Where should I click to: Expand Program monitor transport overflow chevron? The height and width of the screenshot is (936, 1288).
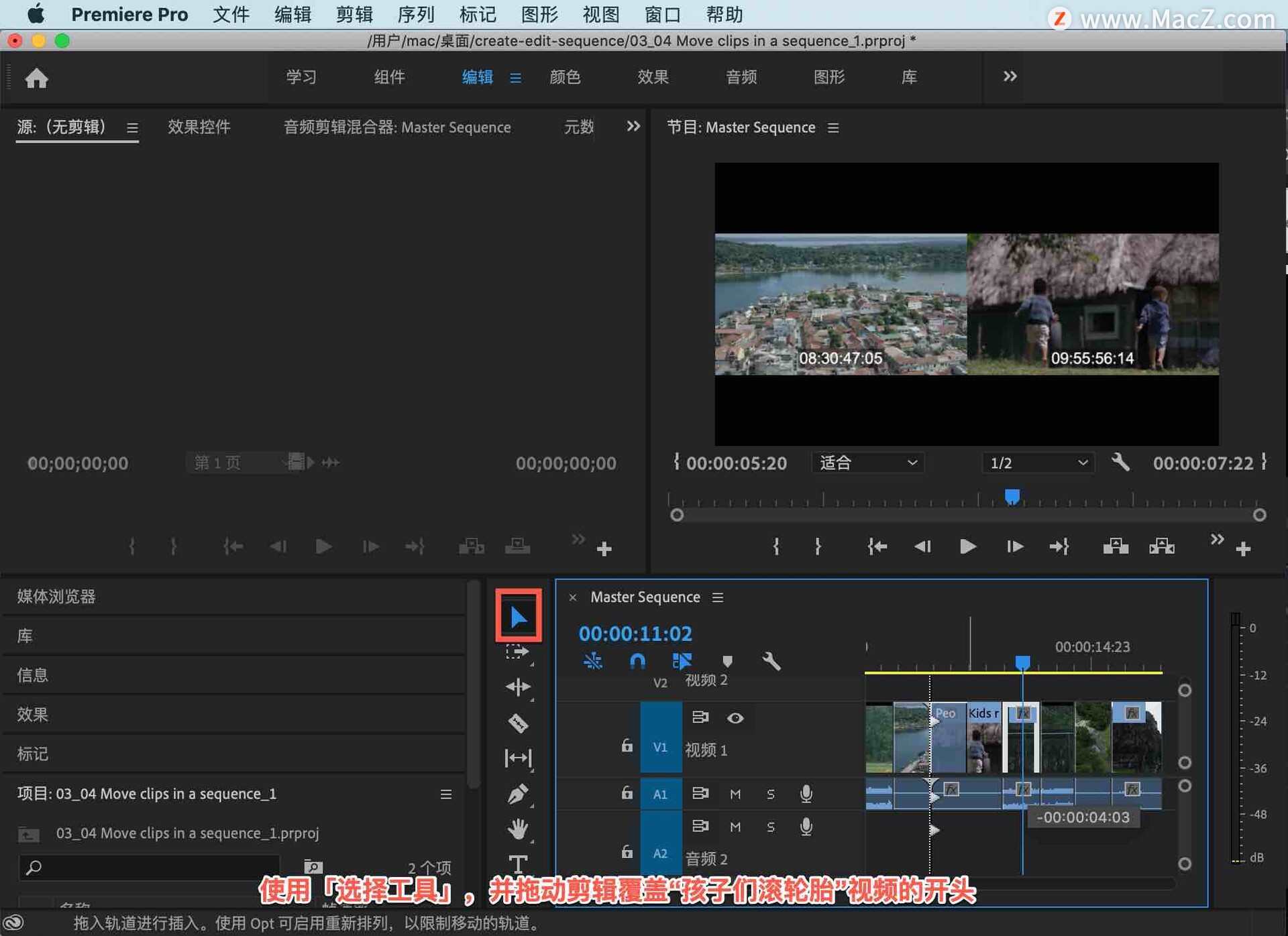tap(1217, 540)
